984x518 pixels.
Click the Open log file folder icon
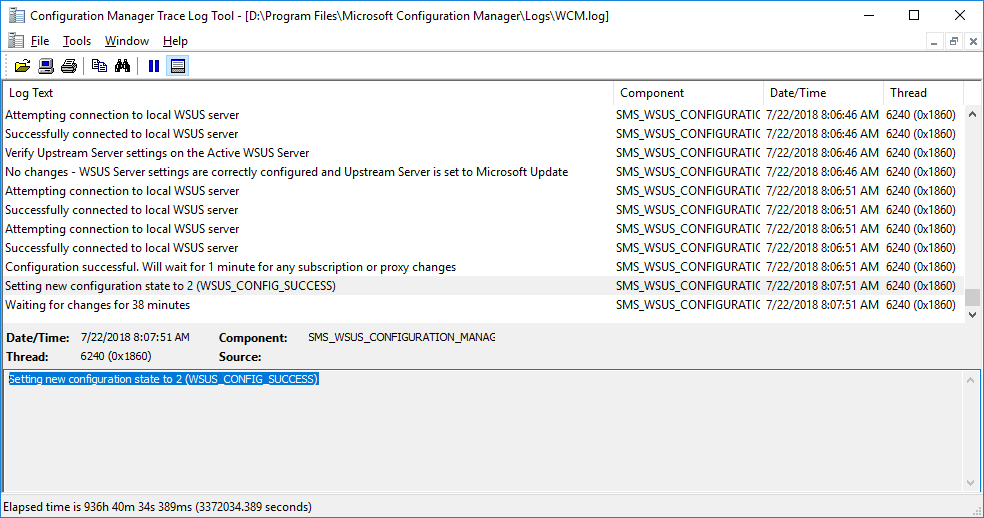23,66
